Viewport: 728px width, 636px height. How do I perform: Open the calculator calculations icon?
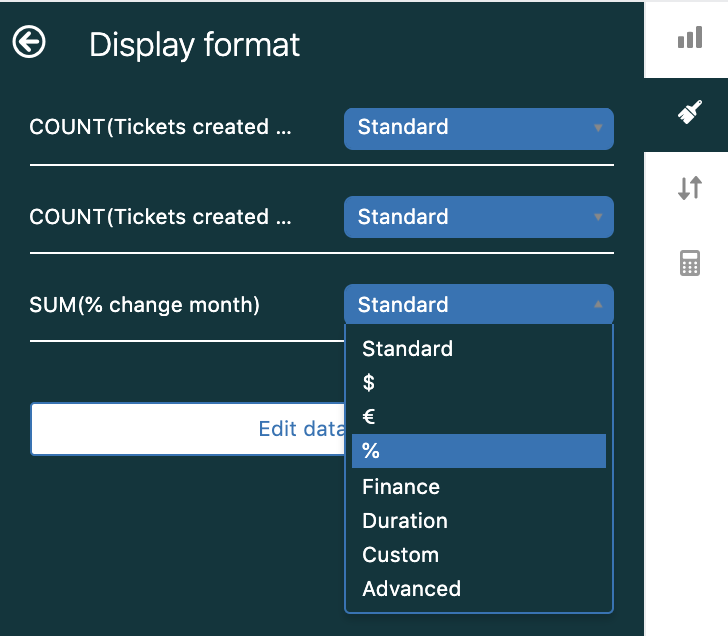(689, 263)
